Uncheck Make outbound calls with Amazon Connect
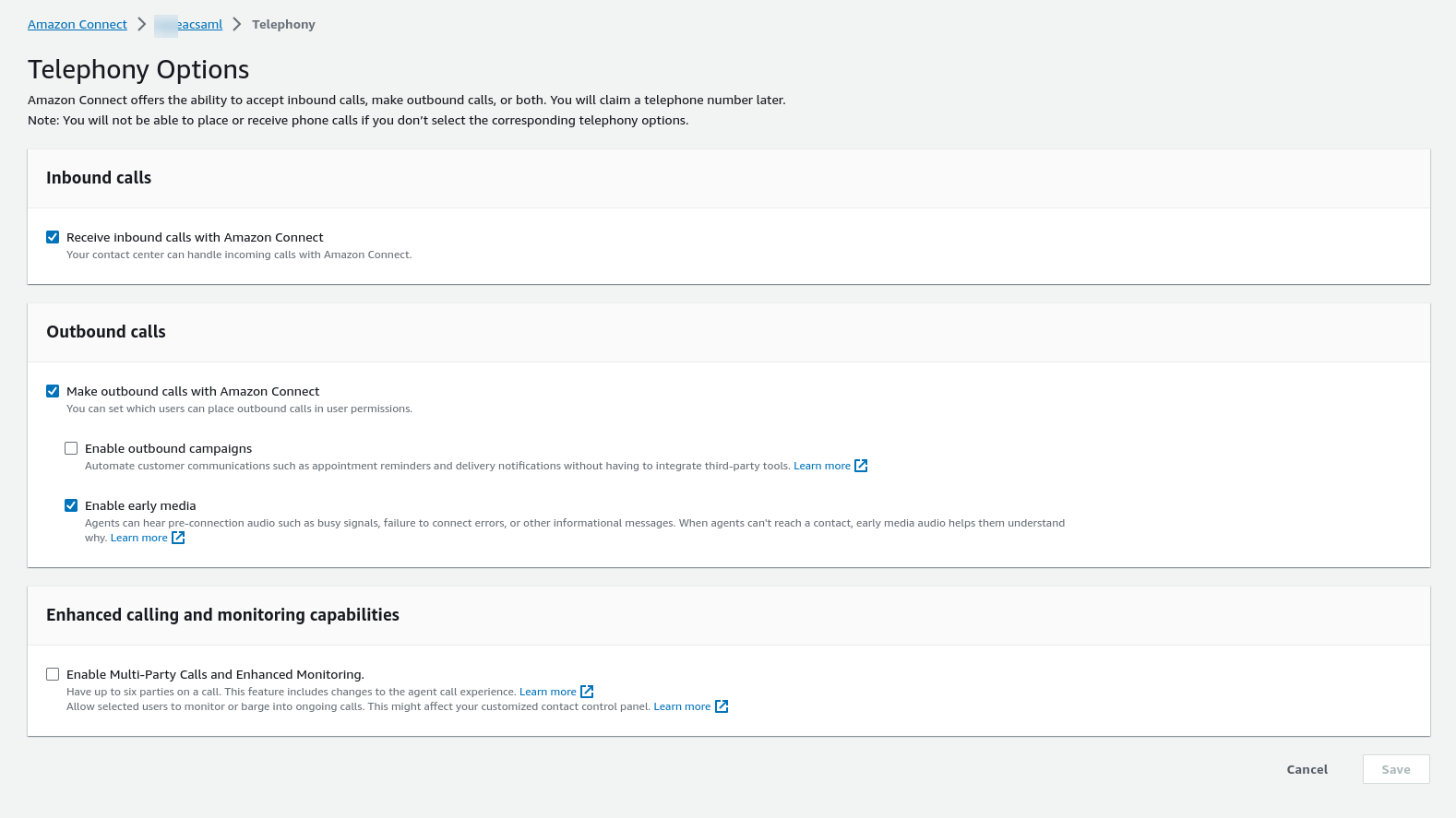Image resolution: width=1456 pixels, height=818 pixels. coord(53,391)
